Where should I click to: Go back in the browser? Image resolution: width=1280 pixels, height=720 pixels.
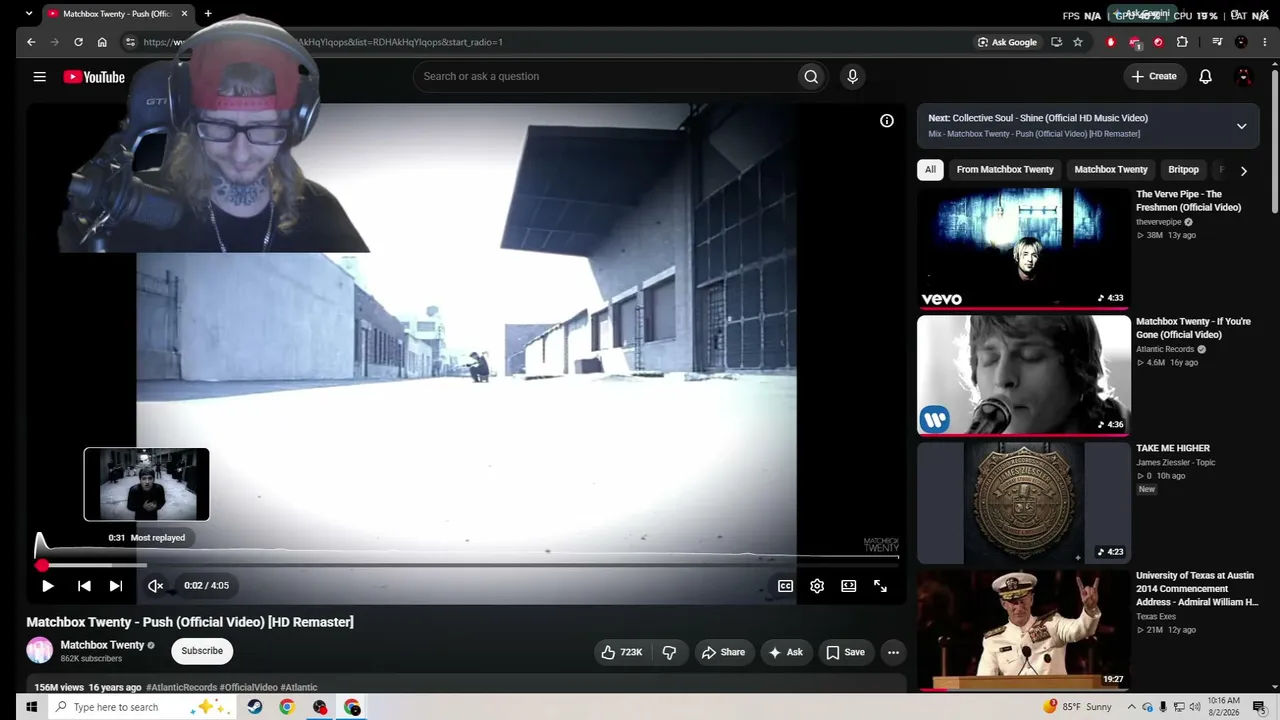click(31, 42)
